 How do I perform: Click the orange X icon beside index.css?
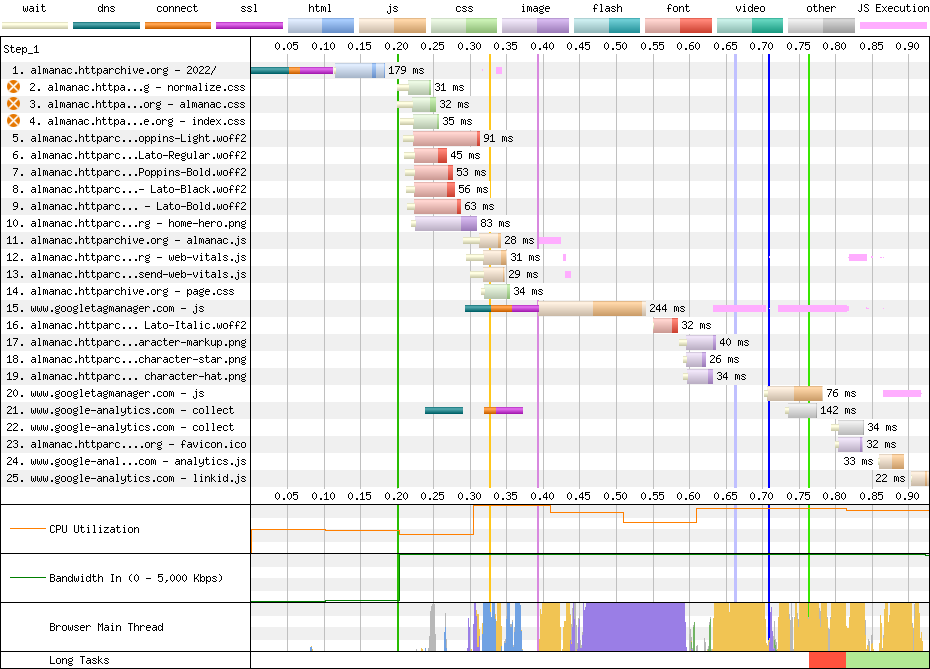[x=13, y=121]
